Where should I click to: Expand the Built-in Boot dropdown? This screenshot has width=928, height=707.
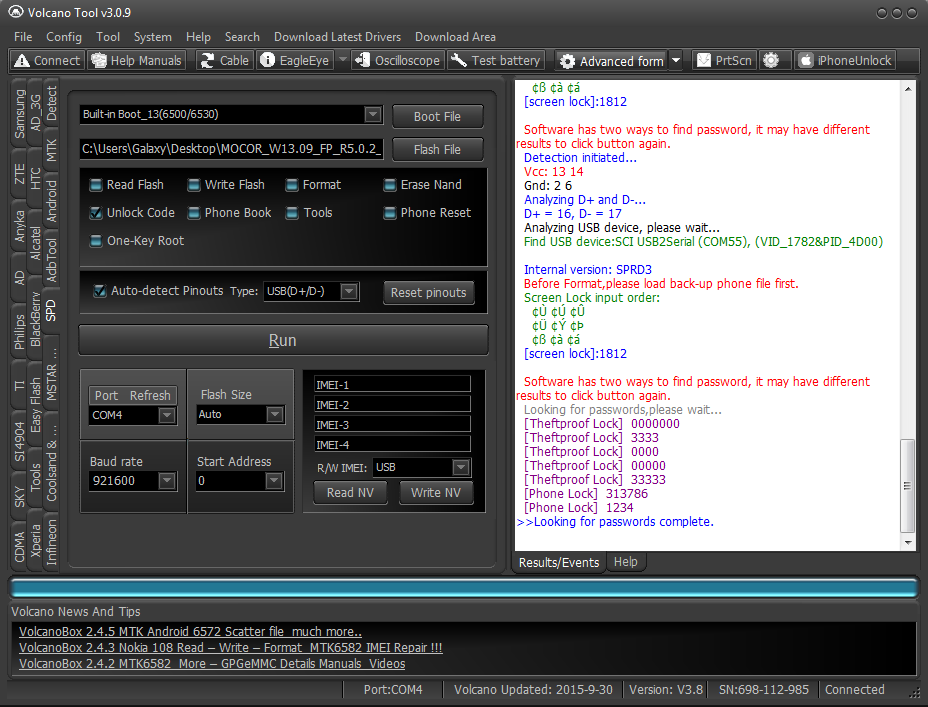(373, 115)
